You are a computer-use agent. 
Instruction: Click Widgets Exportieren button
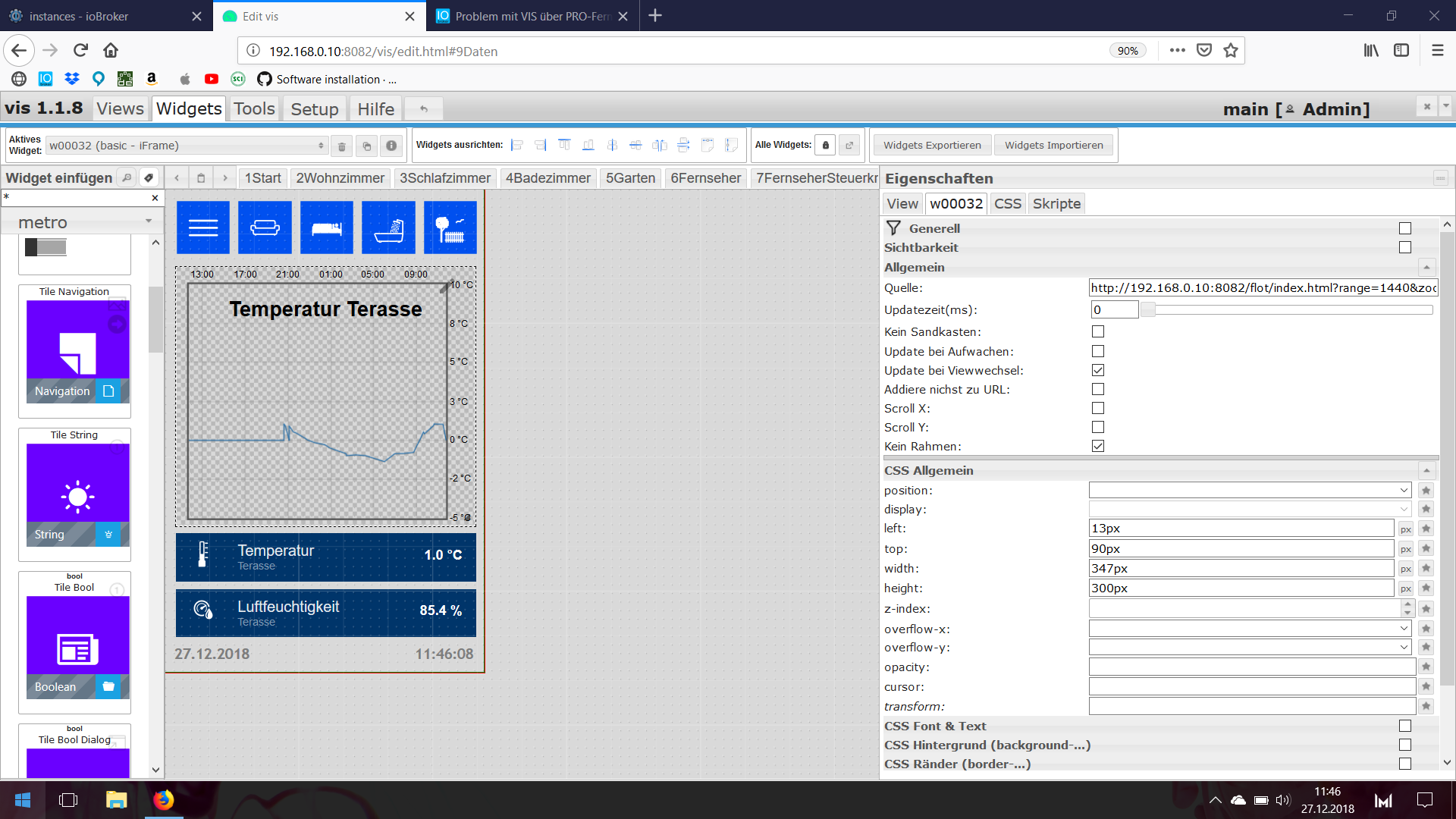point(932,145)
